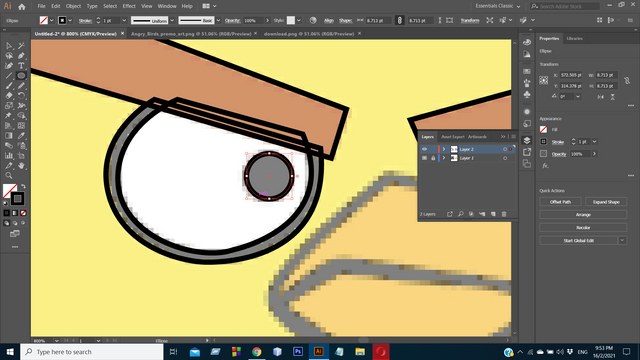Open rotation angle dropdown in Properties

578,97
